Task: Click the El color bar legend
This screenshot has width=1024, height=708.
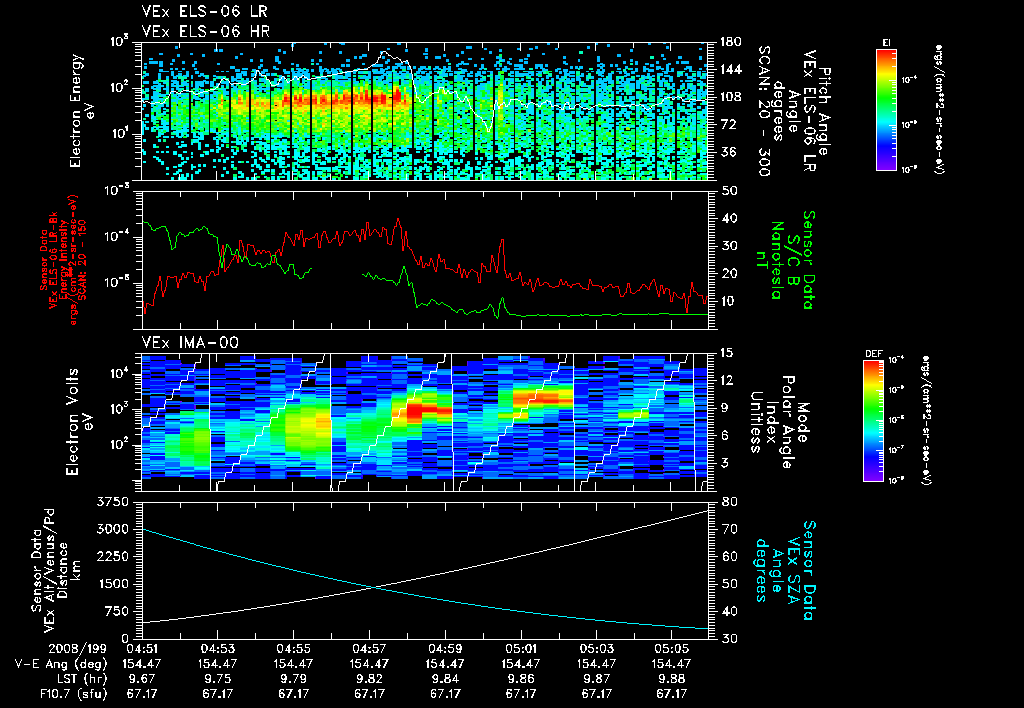Action: 886,110
